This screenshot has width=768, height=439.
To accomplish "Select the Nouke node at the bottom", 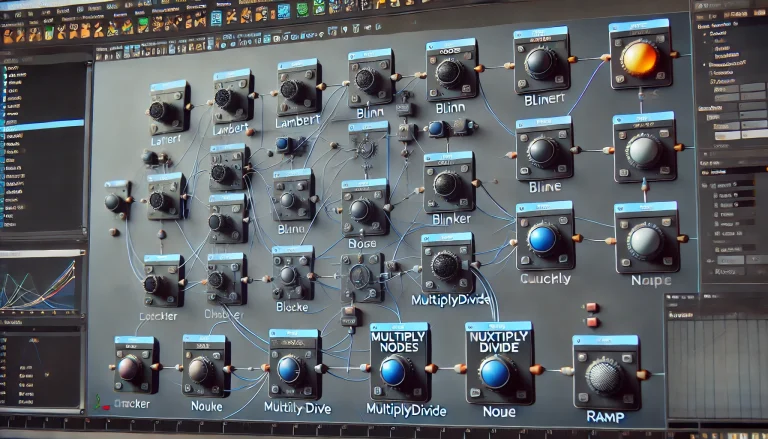I will tap(204, 371).
